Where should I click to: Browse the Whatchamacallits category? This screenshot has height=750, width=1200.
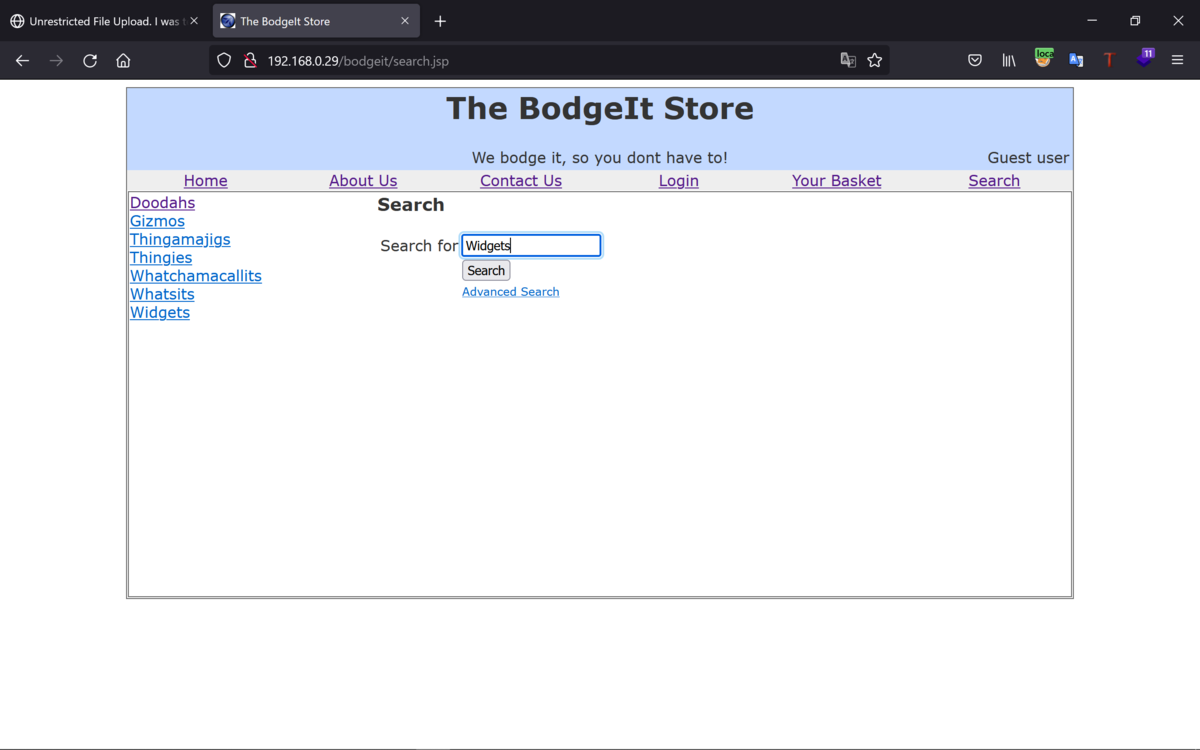tap(196, 276)
